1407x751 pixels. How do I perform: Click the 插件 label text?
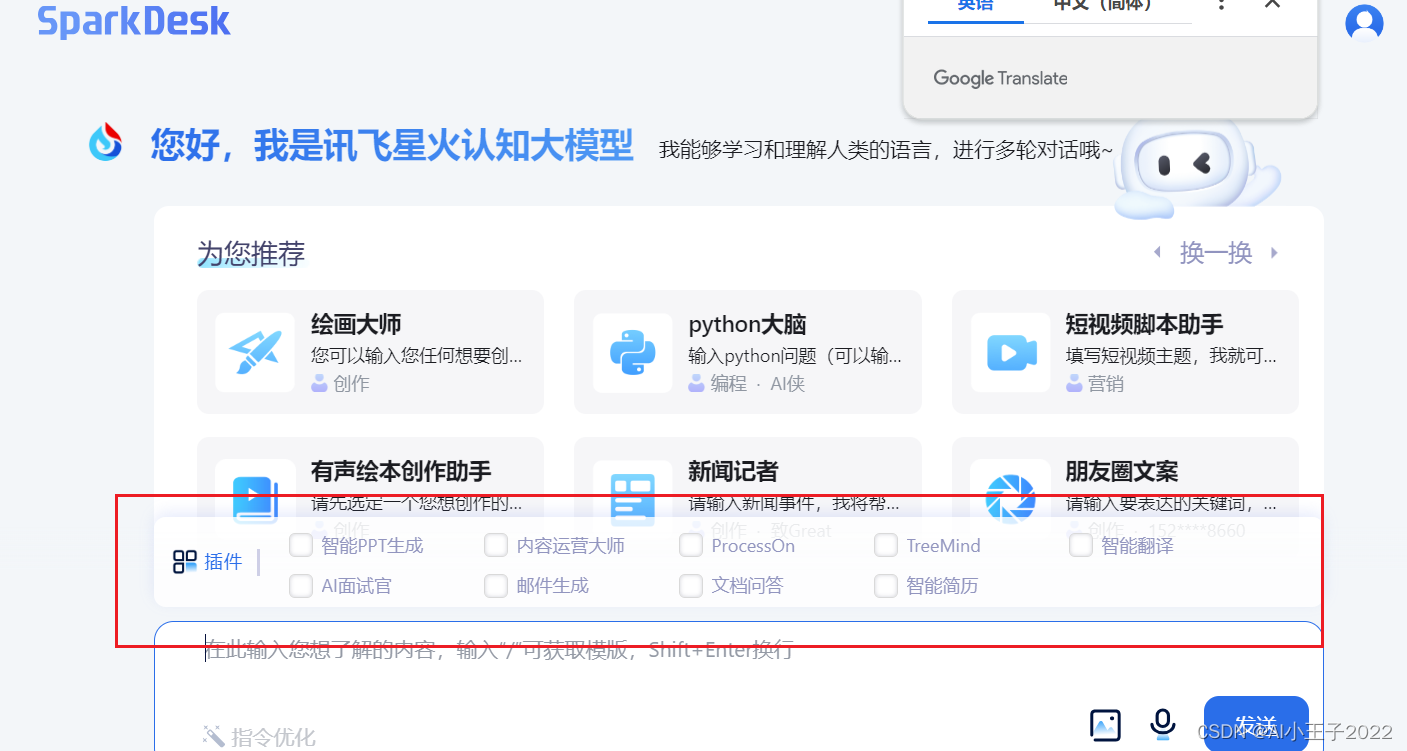pos(223,562)
